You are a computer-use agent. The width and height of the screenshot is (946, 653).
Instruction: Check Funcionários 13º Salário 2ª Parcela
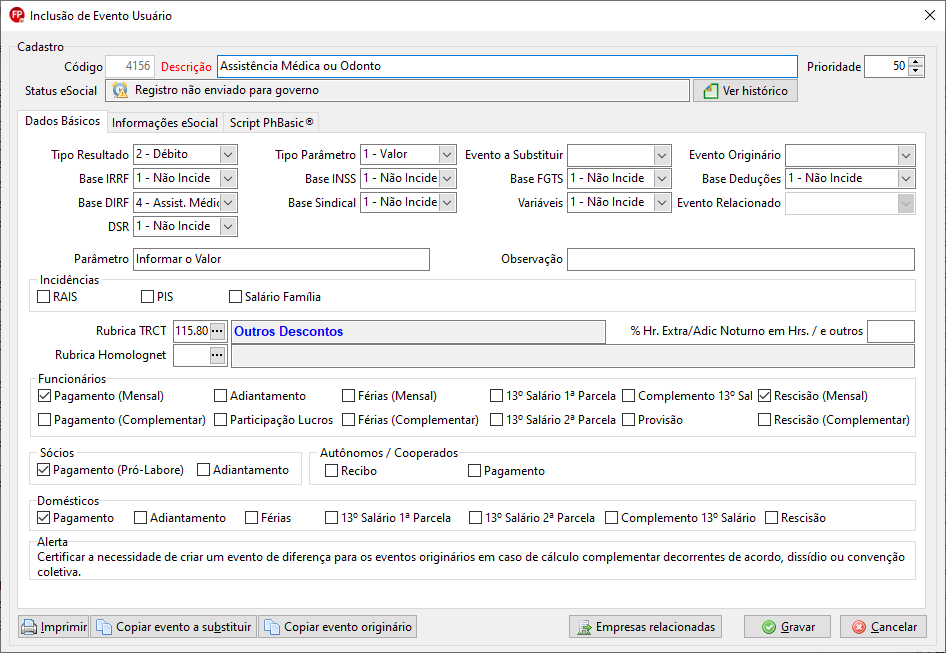[x=496, y=419]
